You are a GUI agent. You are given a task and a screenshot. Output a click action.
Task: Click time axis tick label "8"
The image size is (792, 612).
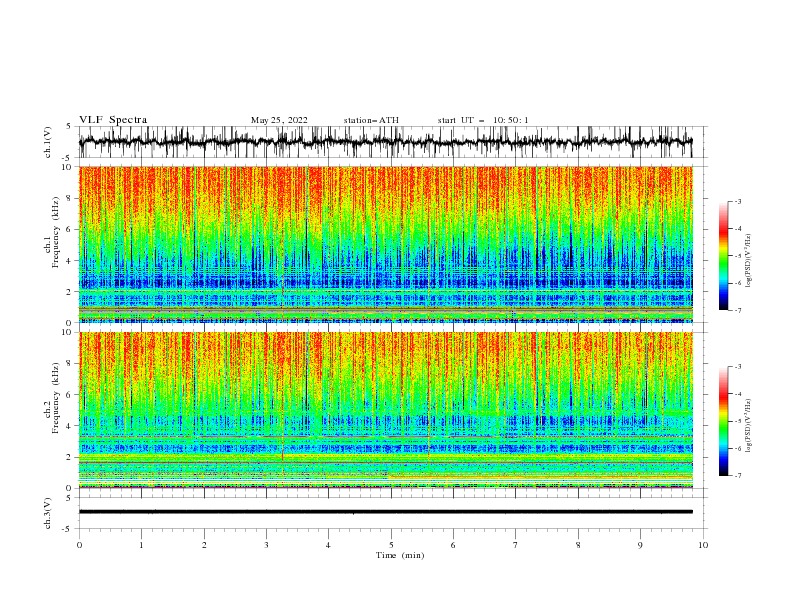[578, 545]
